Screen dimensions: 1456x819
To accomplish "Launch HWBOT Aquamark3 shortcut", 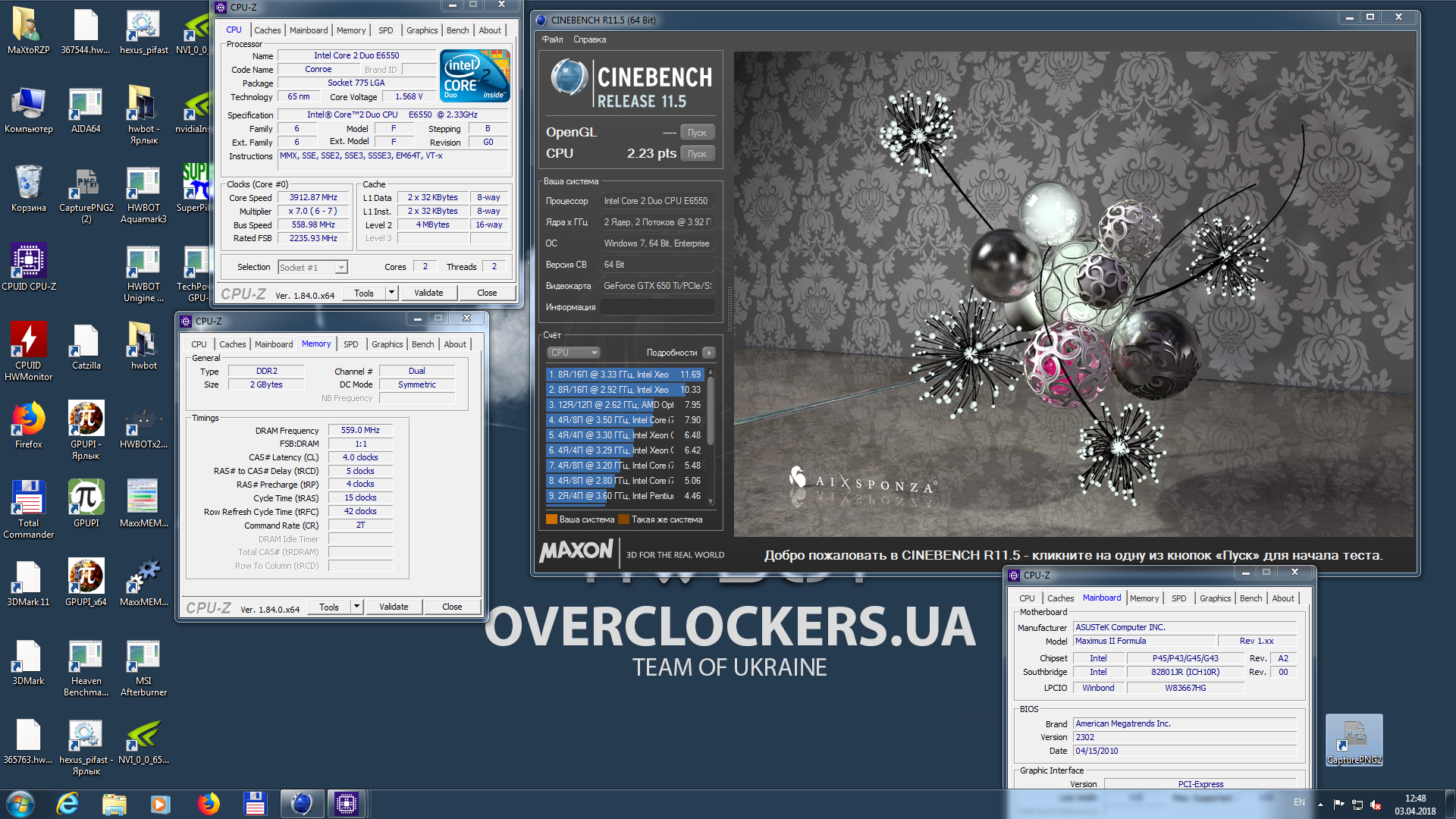I will tap(143, 196).
